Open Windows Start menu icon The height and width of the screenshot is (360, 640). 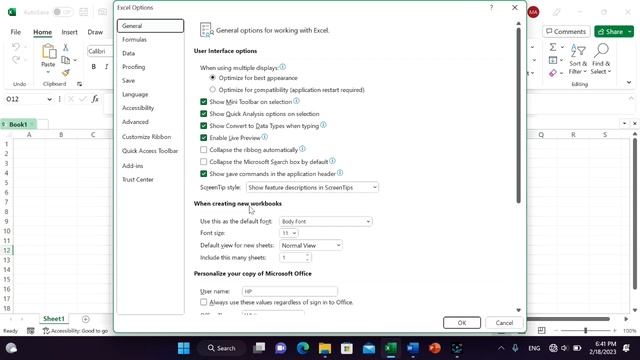(x=184, y=348)
